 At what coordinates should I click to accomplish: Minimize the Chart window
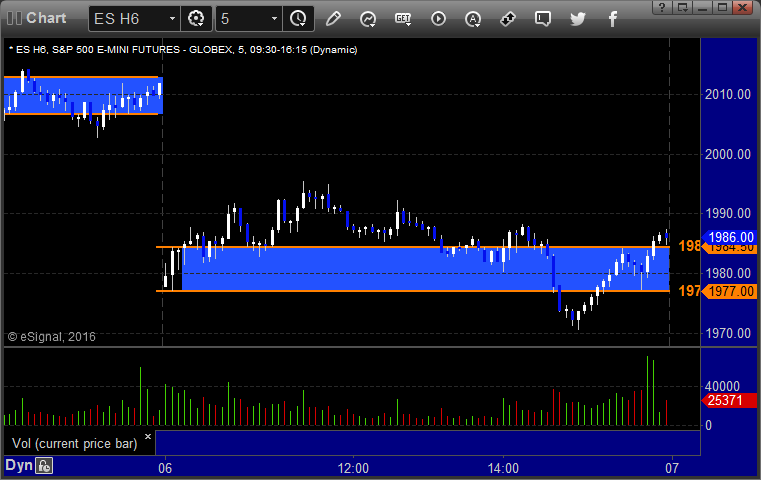pyautogui.click(x=702, y=7)
